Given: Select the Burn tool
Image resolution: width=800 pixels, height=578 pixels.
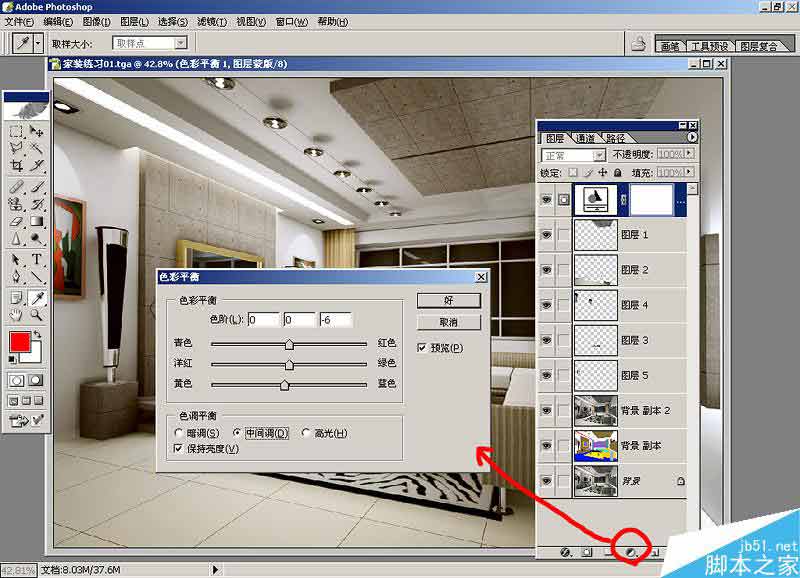Looking at the screenshot, I should pos(36,239).
